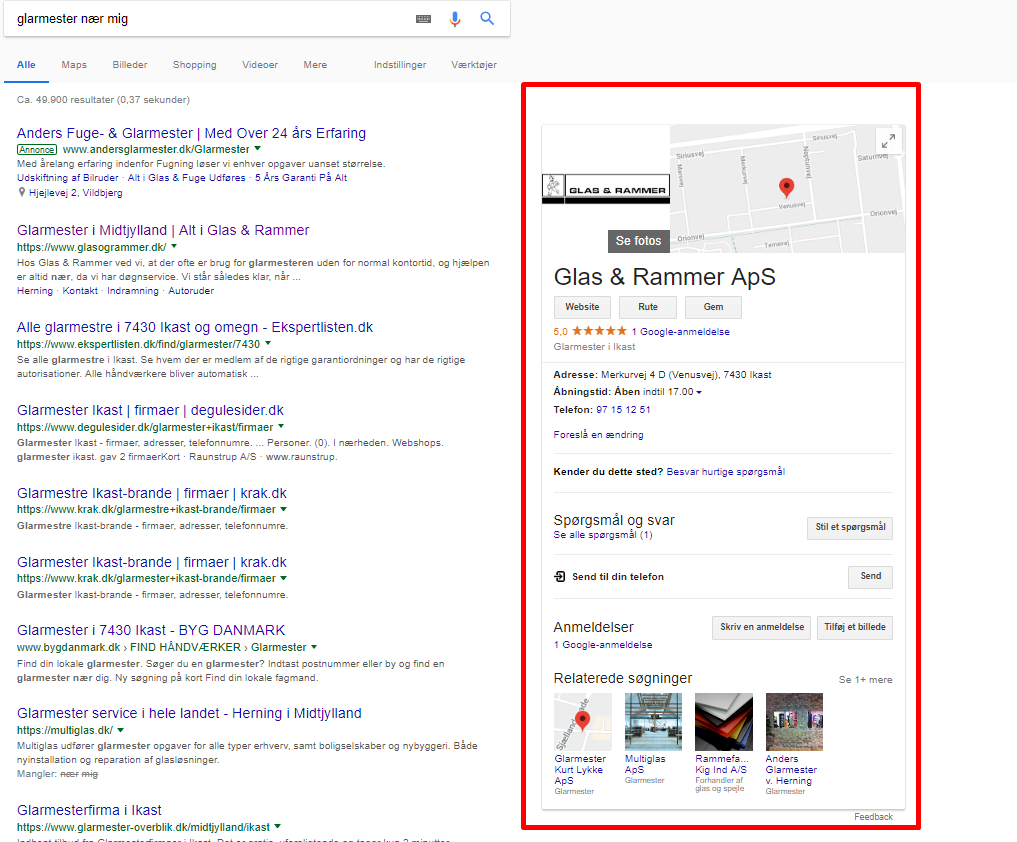The image size is (1017, 842).
Task: Click the virtual keyboard icon in search box
Action: pos(424,19)
